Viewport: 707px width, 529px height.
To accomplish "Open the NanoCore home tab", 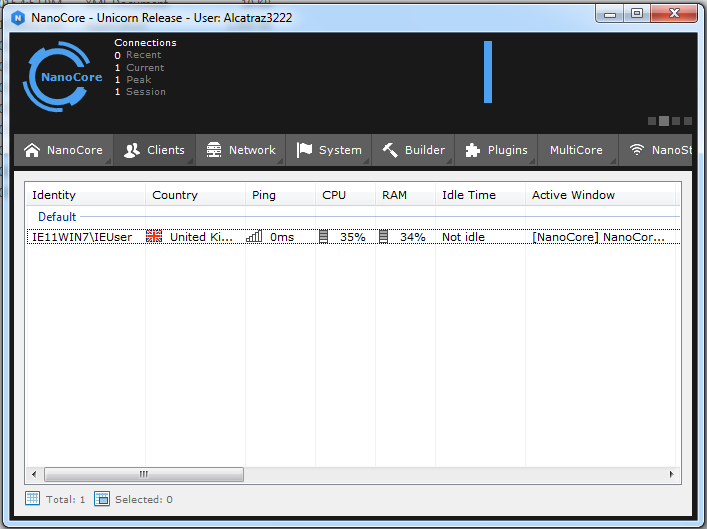I will (x=64, y=150).
